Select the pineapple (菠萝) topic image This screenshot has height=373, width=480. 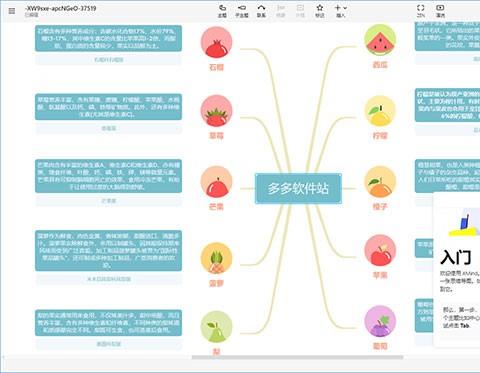216,258
